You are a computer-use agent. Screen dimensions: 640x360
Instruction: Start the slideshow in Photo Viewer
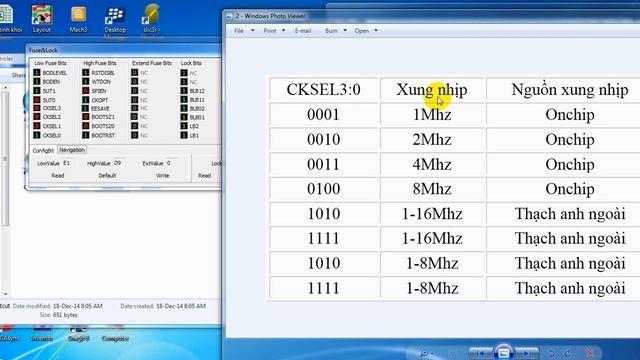(503, 352)
